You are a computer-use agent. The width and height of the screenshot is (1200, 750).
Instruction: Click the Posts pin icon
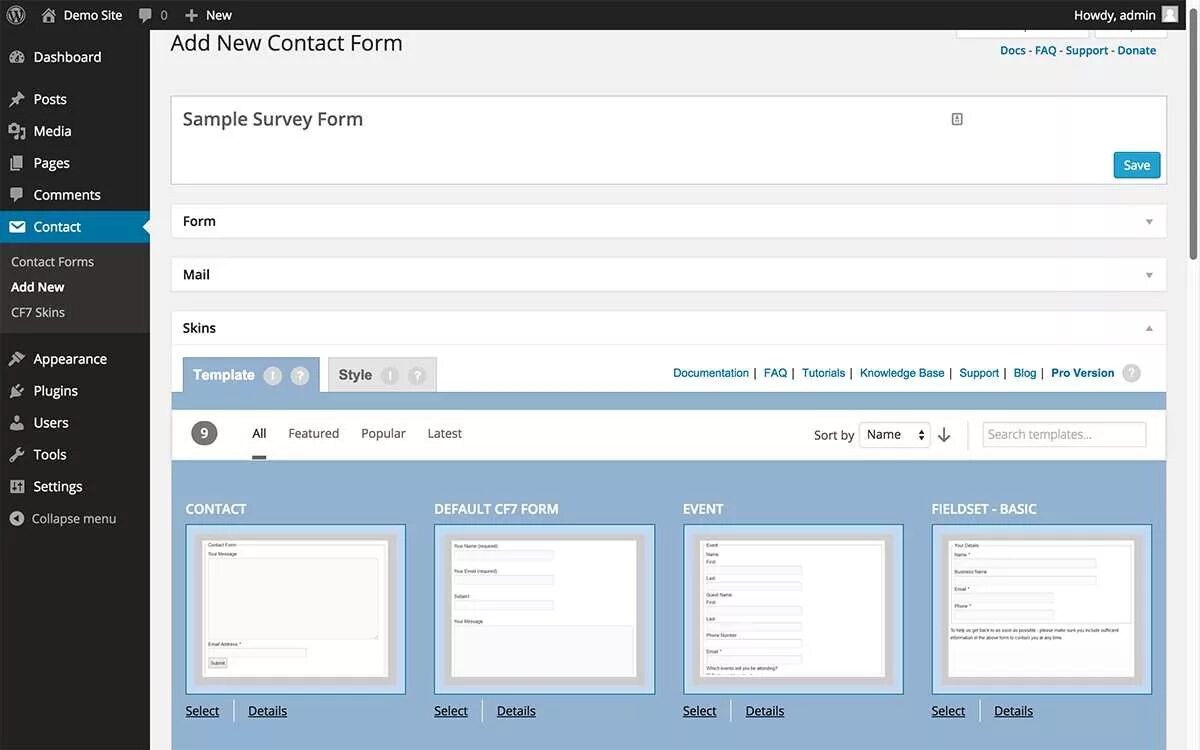click(17, 99)
